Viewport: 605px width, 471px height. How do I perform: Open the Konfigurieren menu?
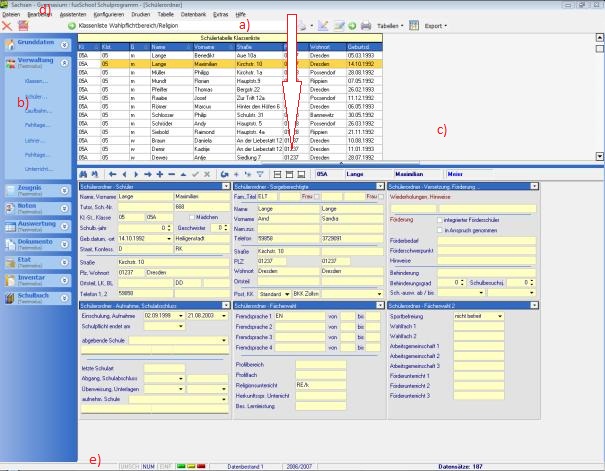(109, 14)
